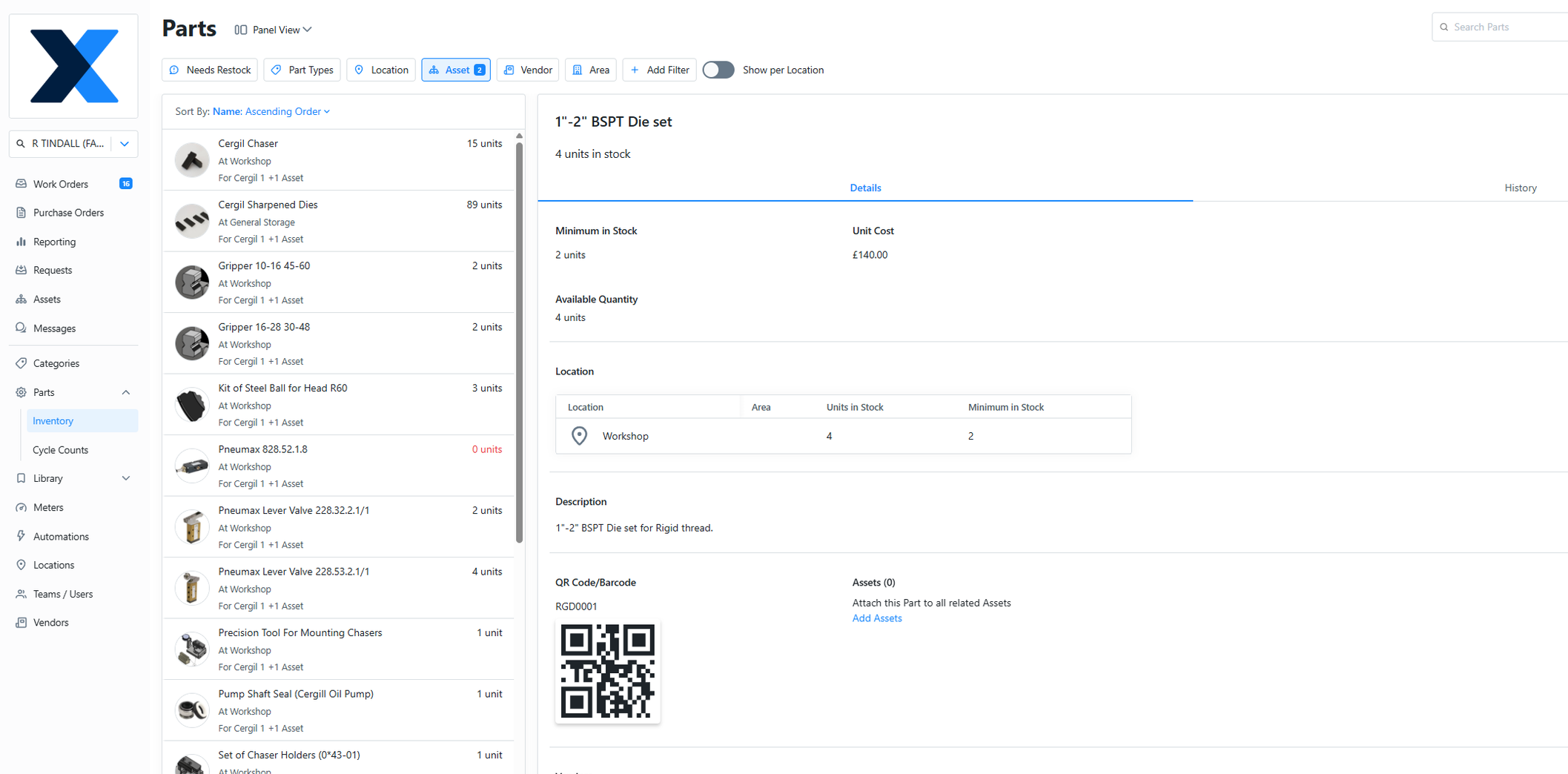Open the Requests section
This screenshot has height=774, width=1568.
point(53,269)
